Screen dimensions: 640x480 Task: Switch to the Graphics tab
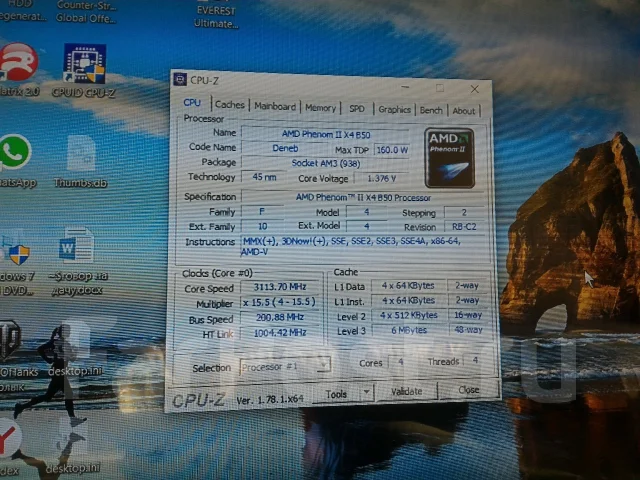click(394, 109)
